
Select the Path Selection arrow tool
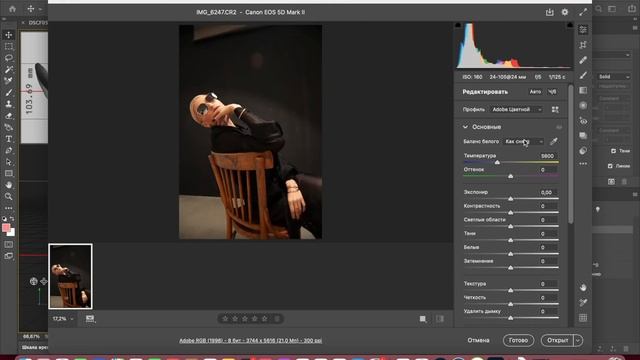coord(9,162)
